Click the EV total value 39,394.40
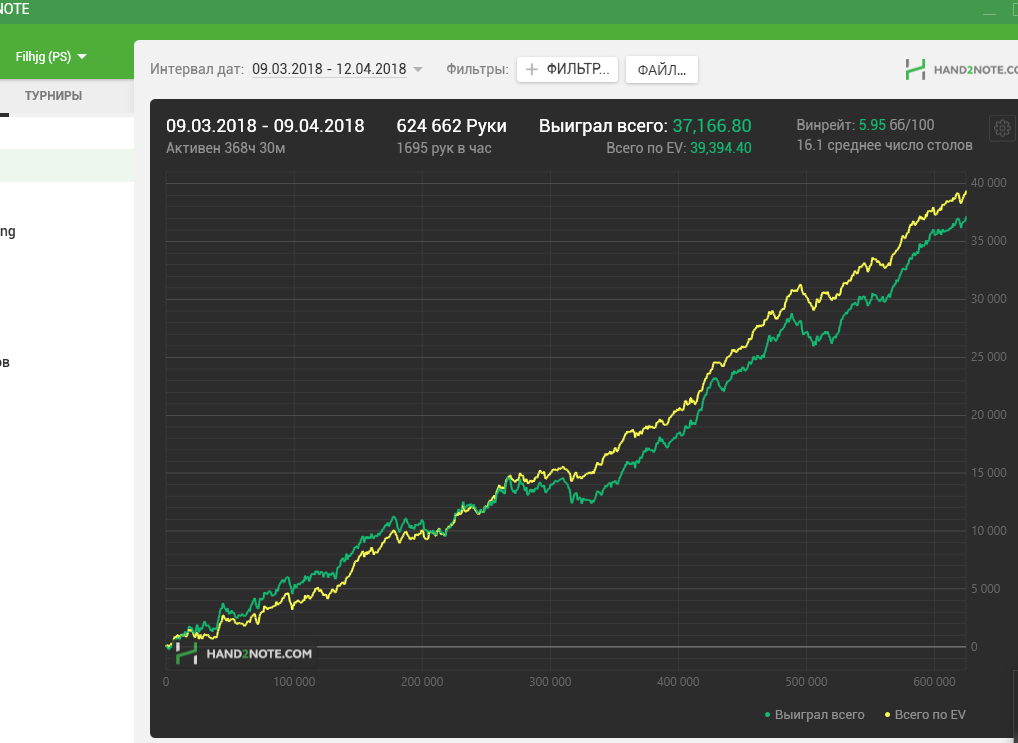 pyautogui.click(x=720, y=148)
